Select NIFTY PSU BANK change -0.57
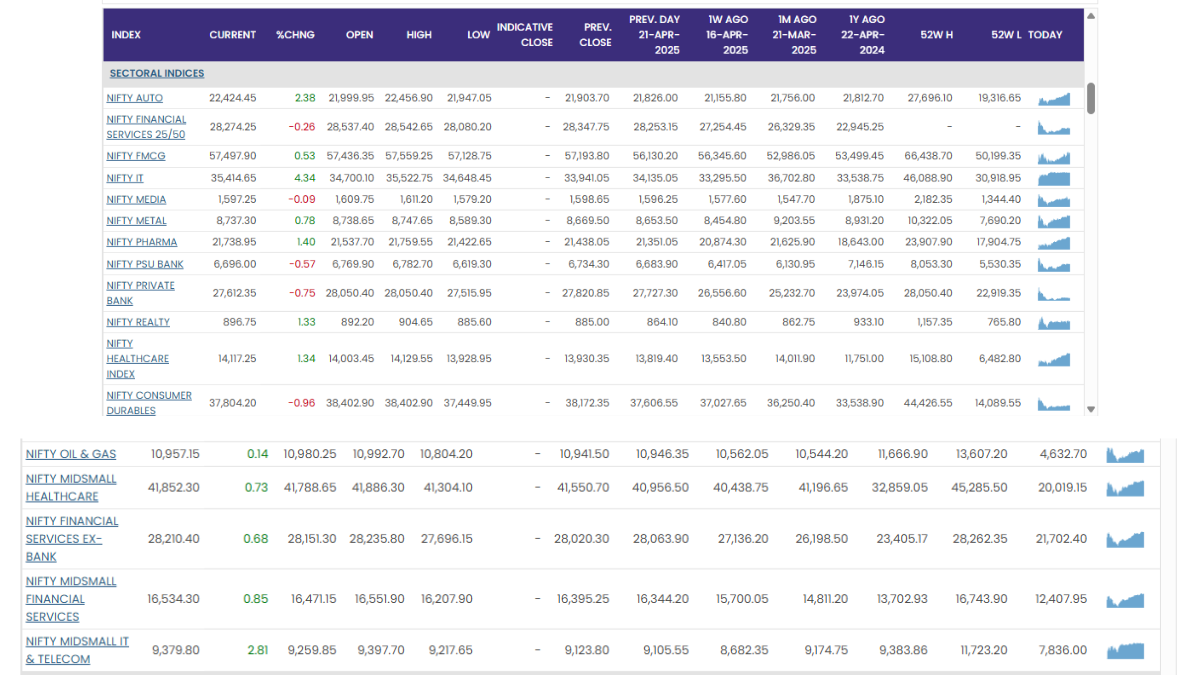 click(x=302, y=264)
